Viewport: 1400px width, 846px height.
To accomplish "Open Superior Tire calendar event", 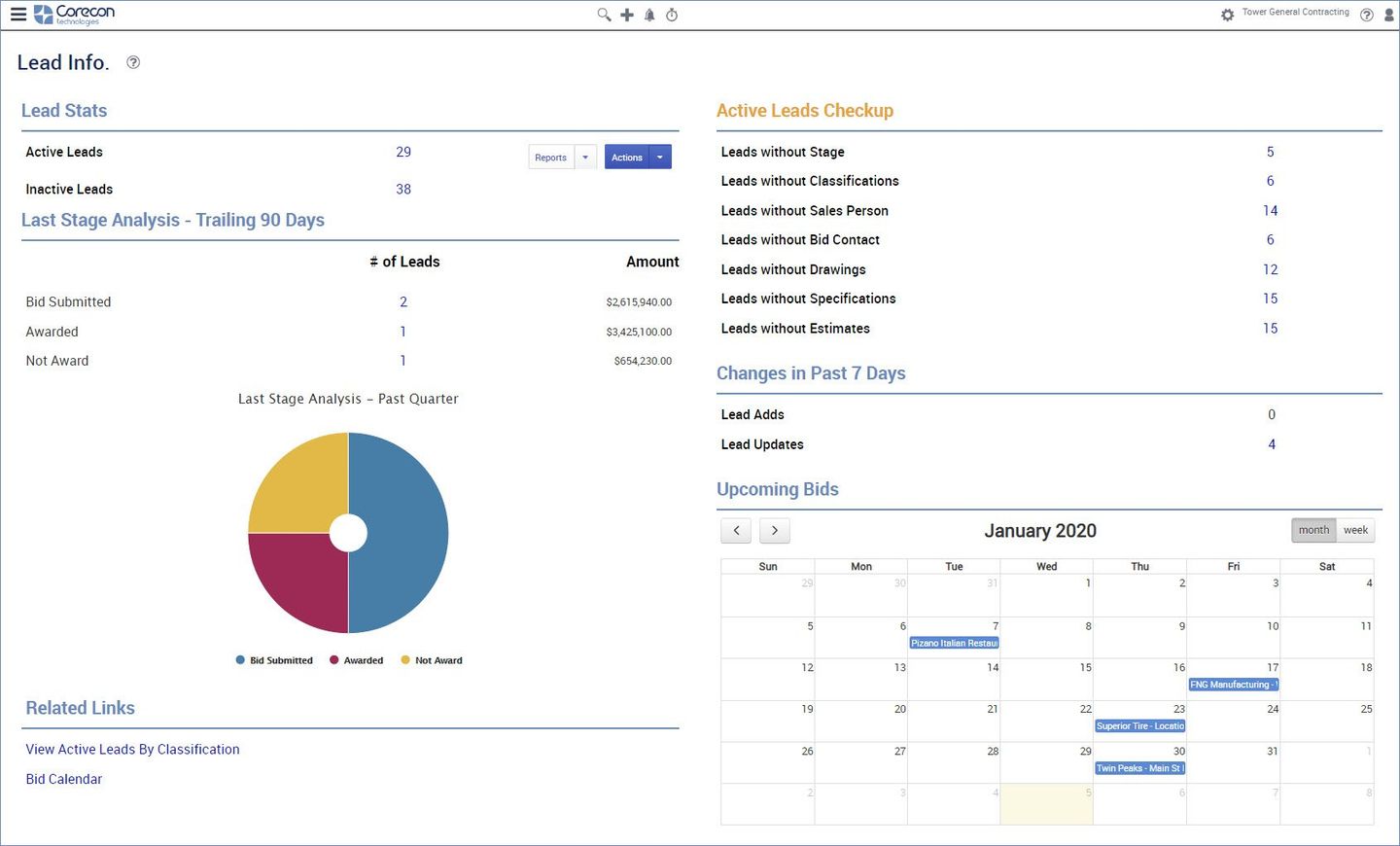I will point(1140,725).
